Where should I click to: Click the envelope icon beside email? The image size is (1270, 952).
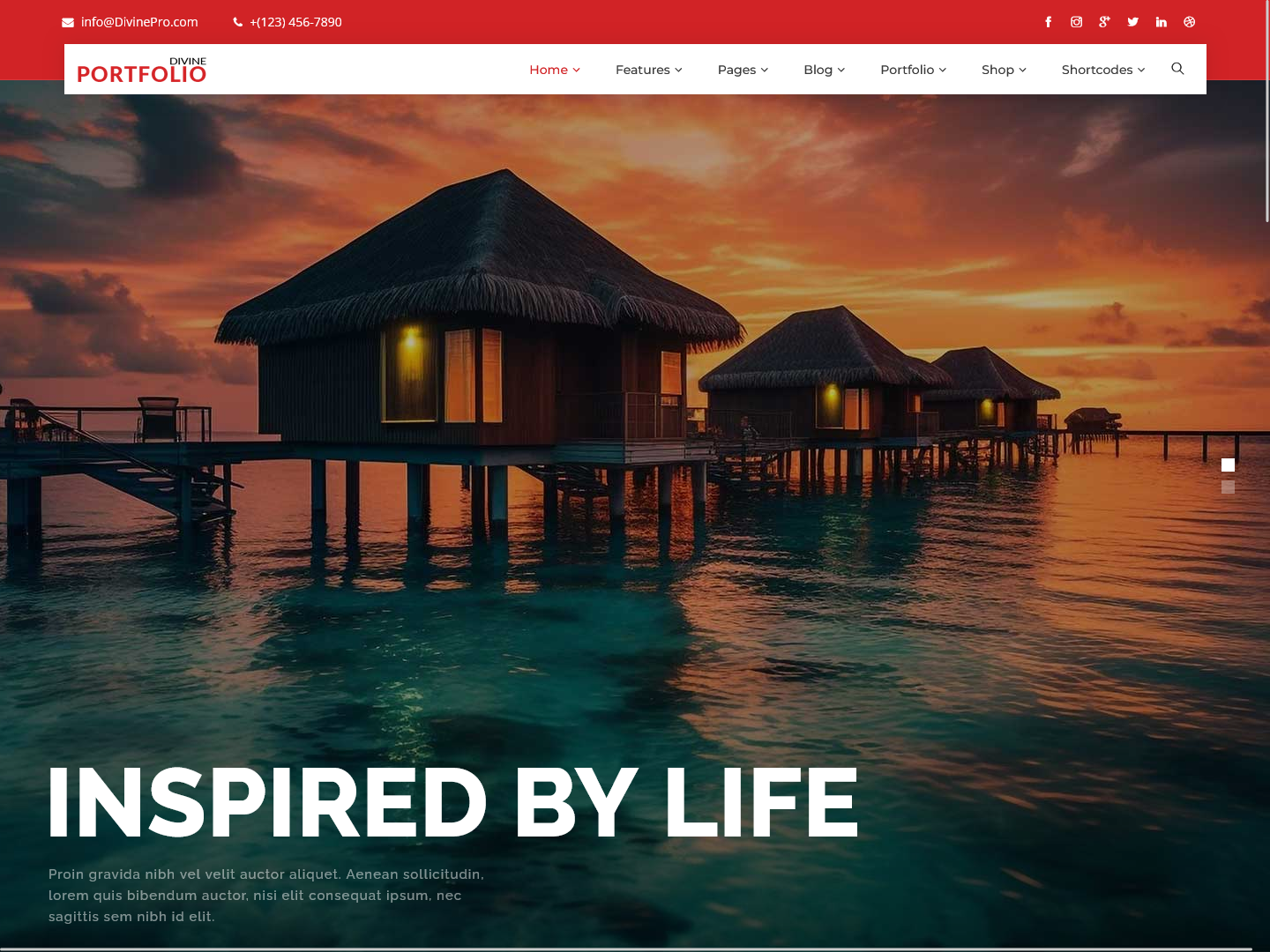coord(68,23)
